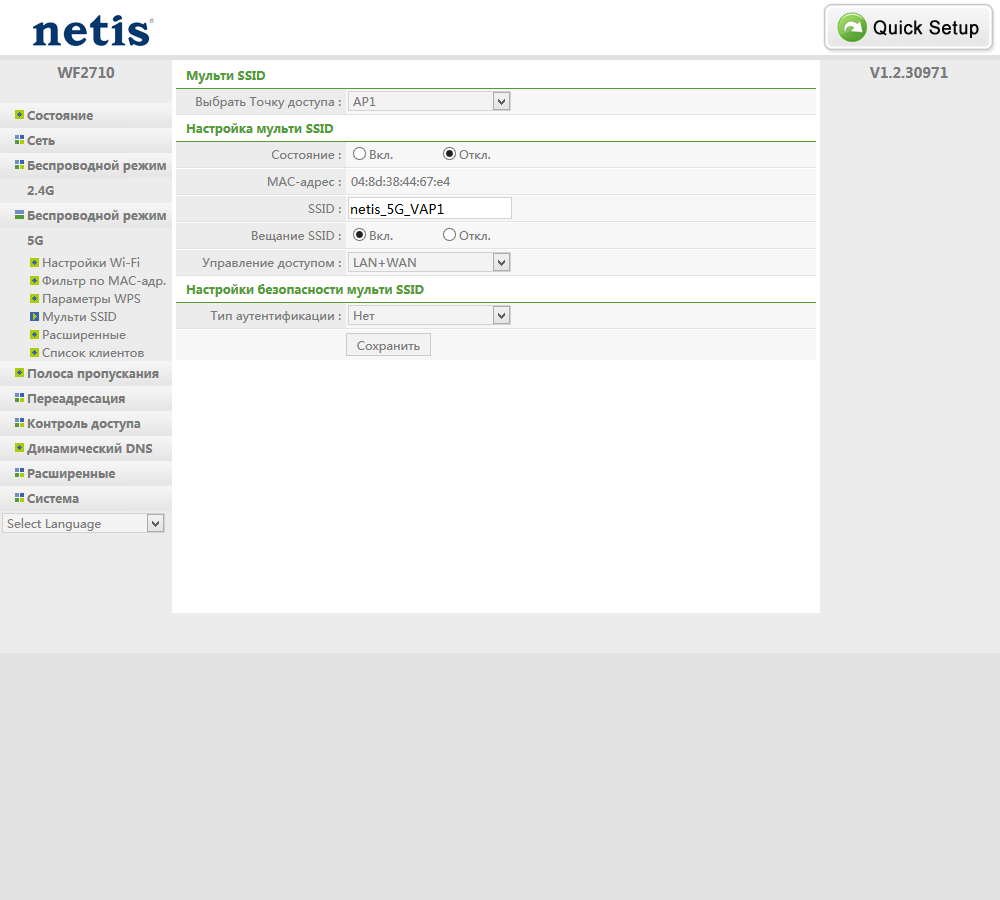The height and width of the screenshot is (900, 1000).
Task: Open the Выбрать Точку доступа dropdown
Action: coord(429,101)
